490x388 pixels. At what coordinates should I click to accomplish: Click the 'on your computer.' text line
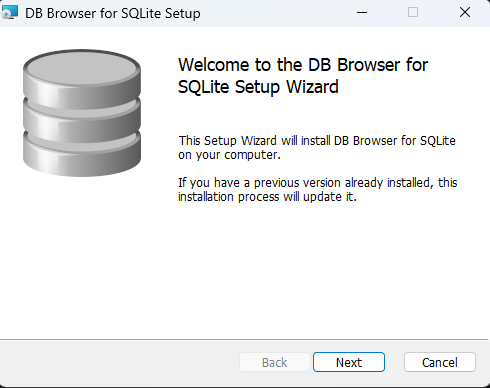coord(229,155)
